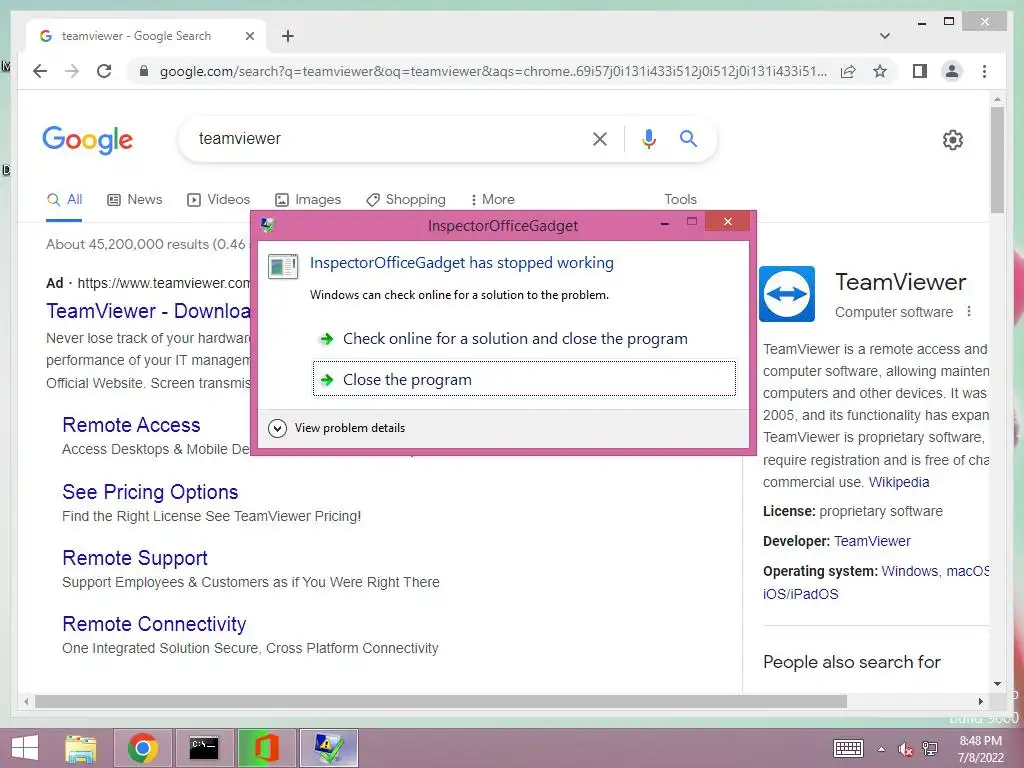Viewport: 1024px width, 768px height.
Task: Expand the More search filters menu
Action: coord(492,199)
